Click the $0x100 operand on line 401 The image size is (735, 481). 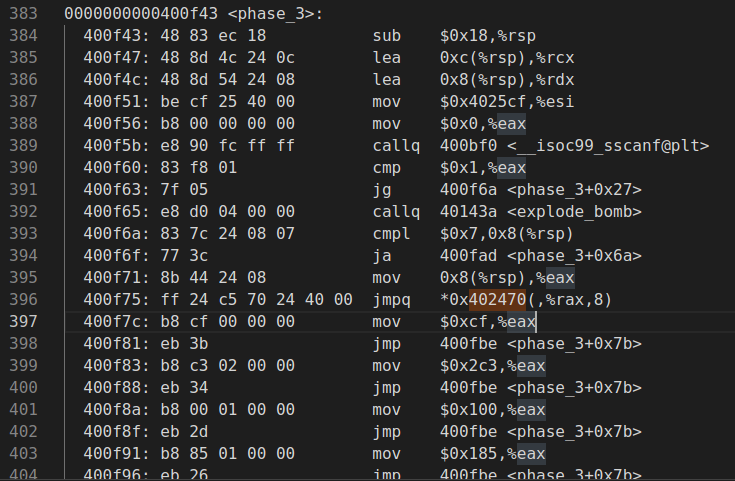[466, 409]
